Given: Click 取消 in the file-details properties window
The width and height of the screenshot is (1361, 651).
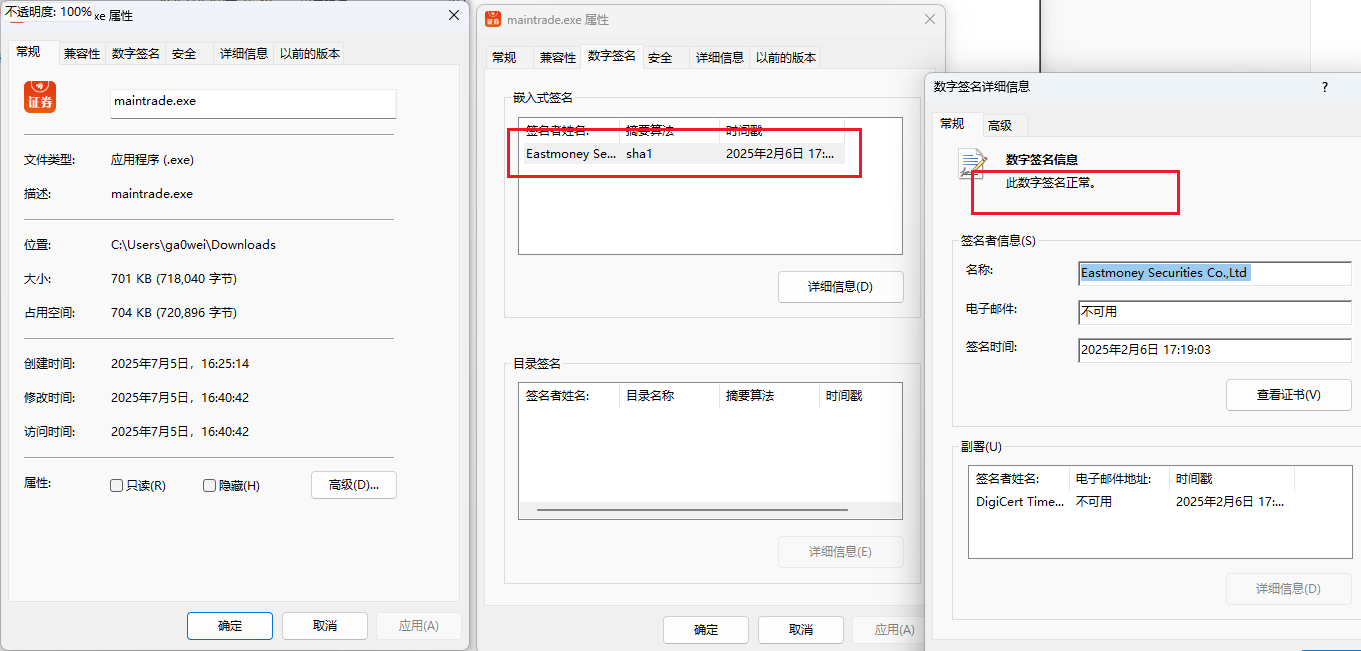Looking at the screenshot, I should click(324, 626).
